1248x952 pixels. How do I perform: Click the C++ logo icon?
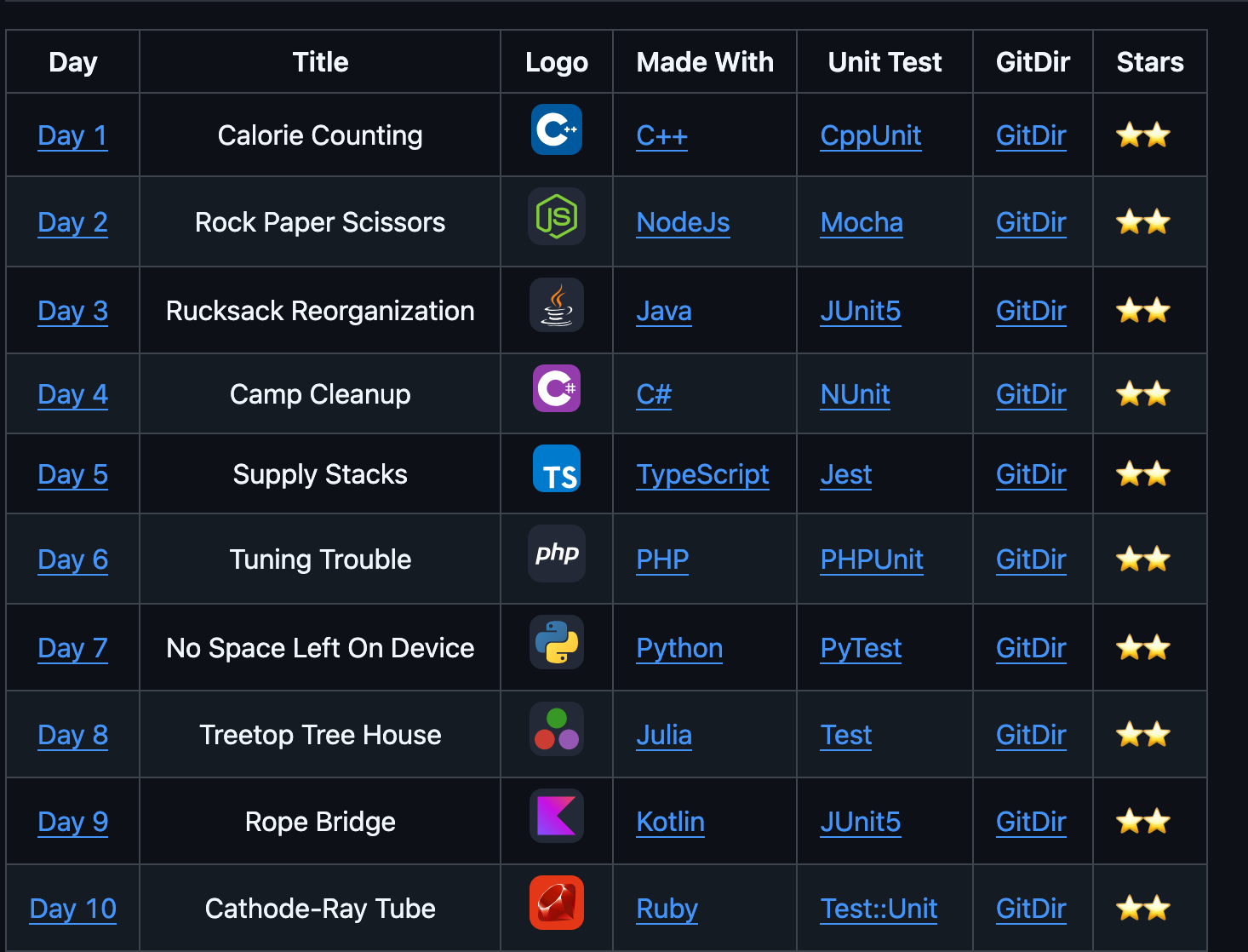coord(556,130)
